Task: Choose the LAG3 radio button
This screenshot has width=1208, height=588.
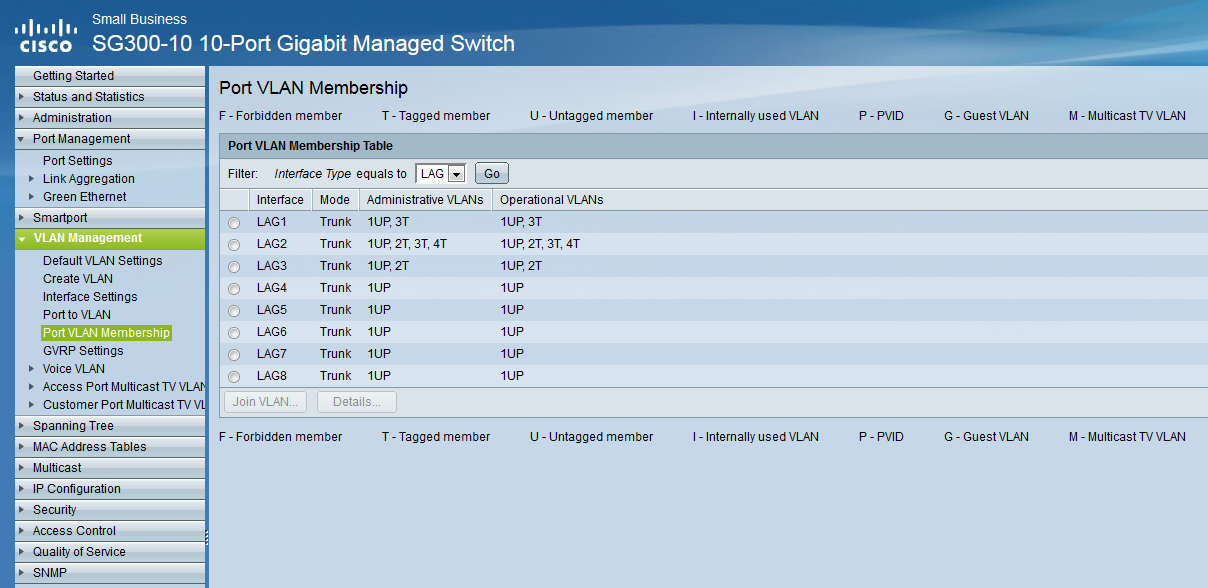Action: coord(234,267)
